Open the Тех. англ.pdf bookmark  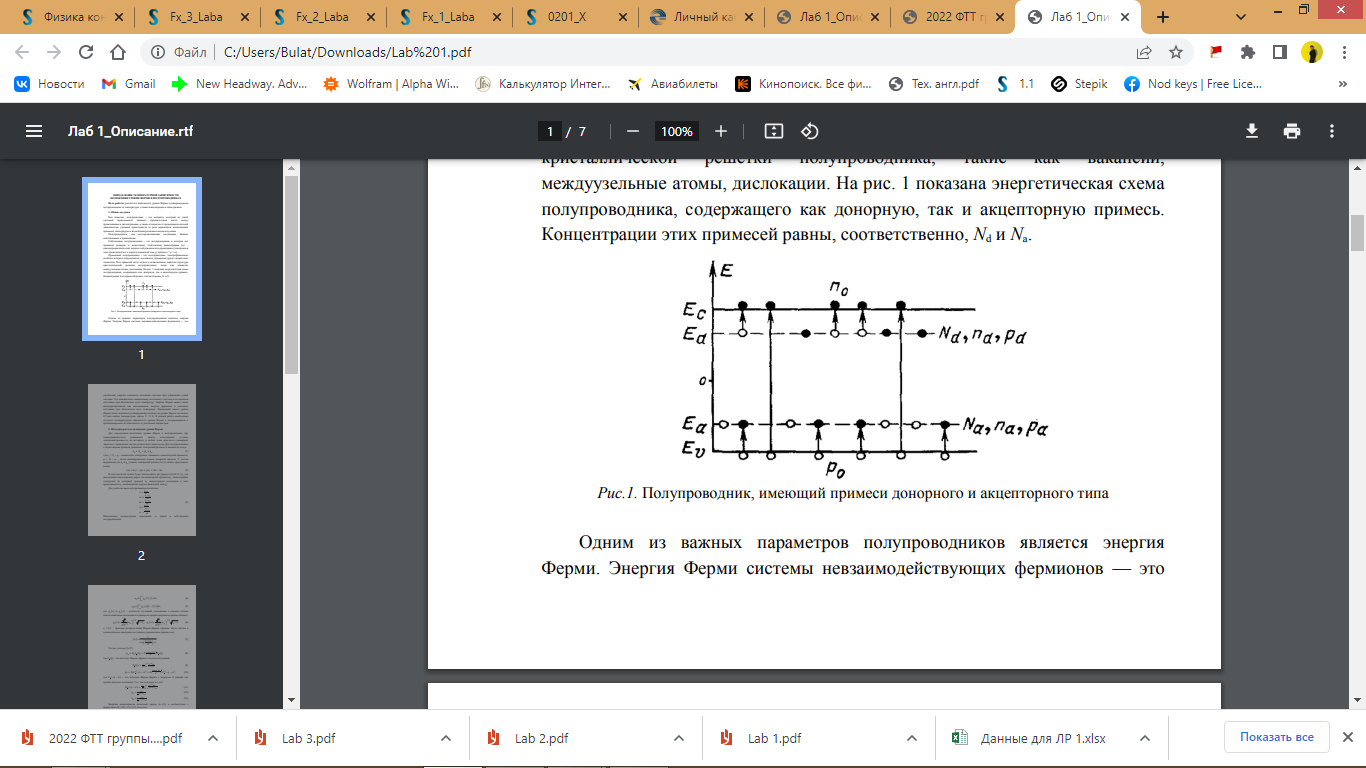(934, 84)
